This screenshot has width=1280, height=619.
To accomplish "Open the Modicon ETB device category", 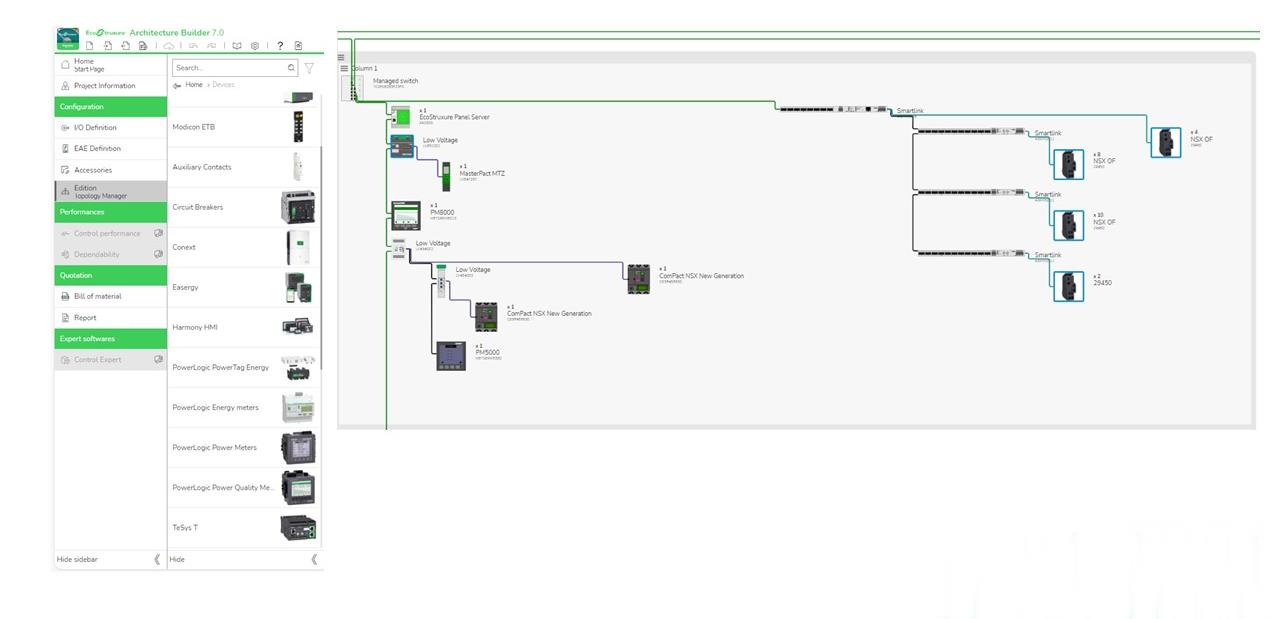I will (x=245, y=127).
